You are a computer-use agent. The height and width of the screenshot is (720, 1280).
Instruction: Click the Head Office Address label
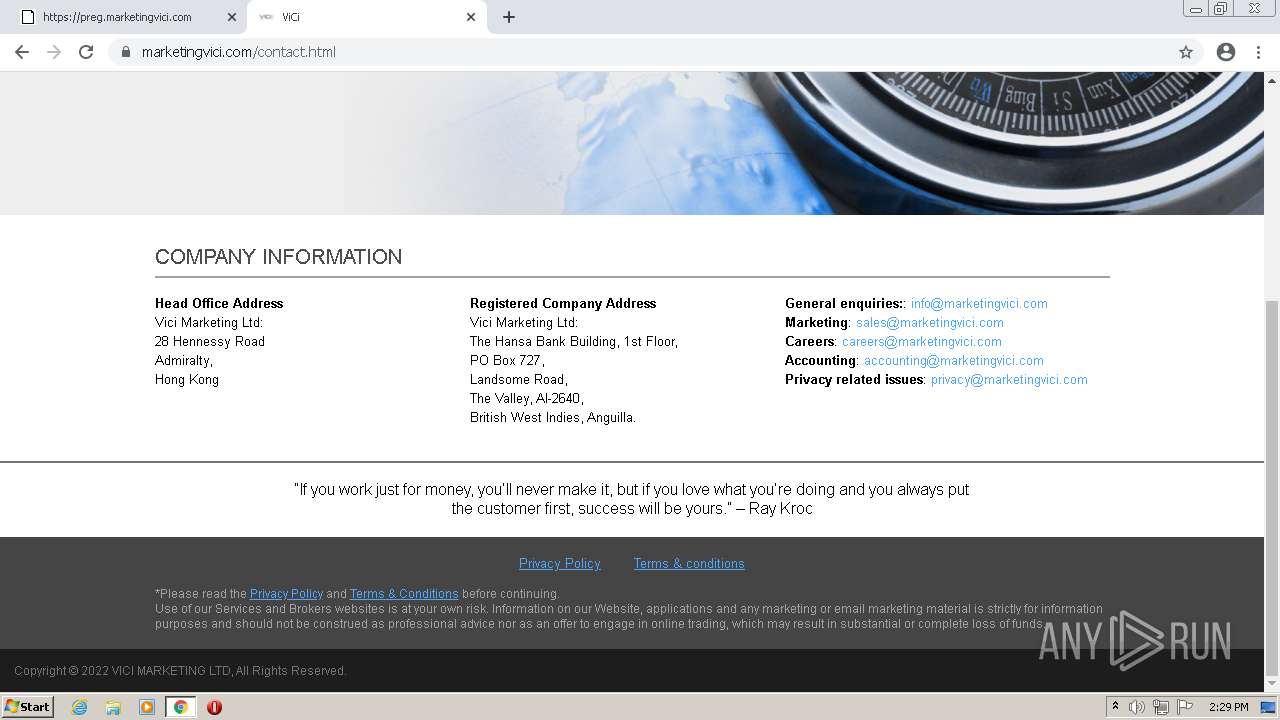click(x=219, y=303)
